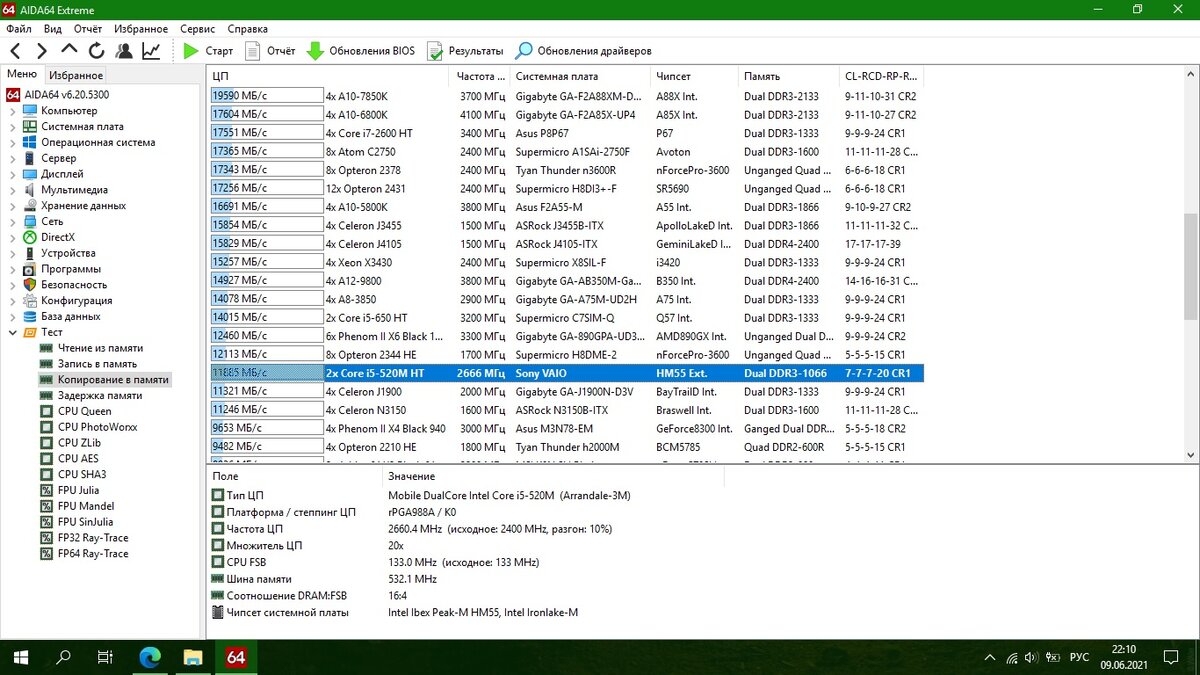Open Результаты using its toolbar icon
This screenshot has height=675, width=1200.
point(435,50)
